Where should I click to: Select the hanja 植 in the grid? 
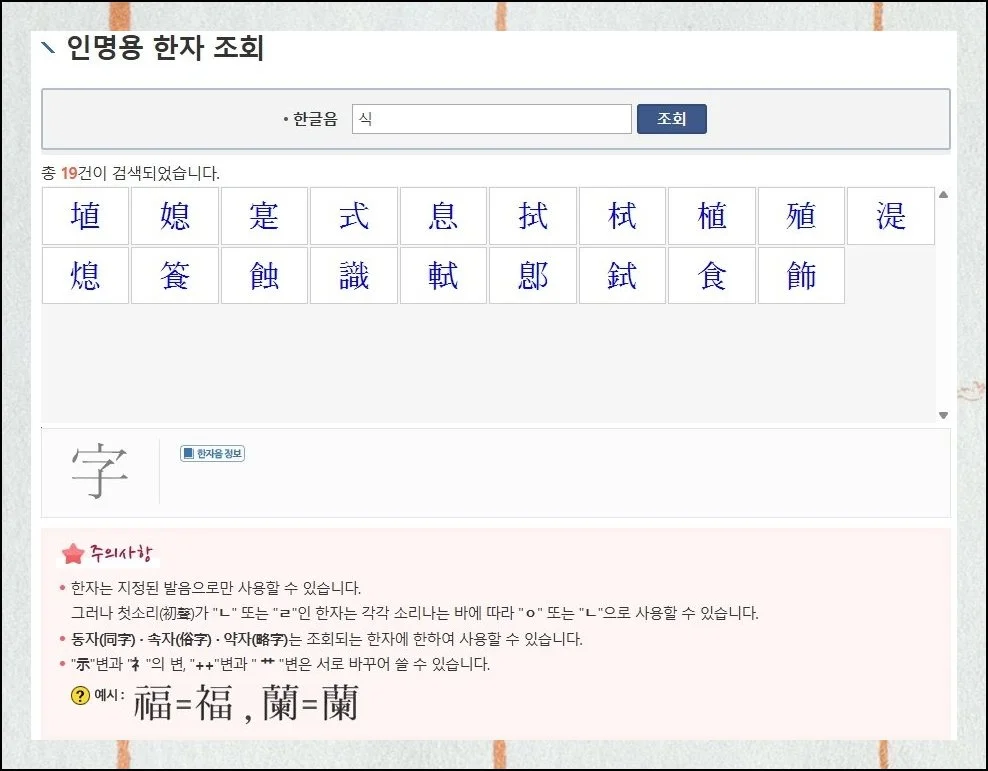(x=712, y=215)
